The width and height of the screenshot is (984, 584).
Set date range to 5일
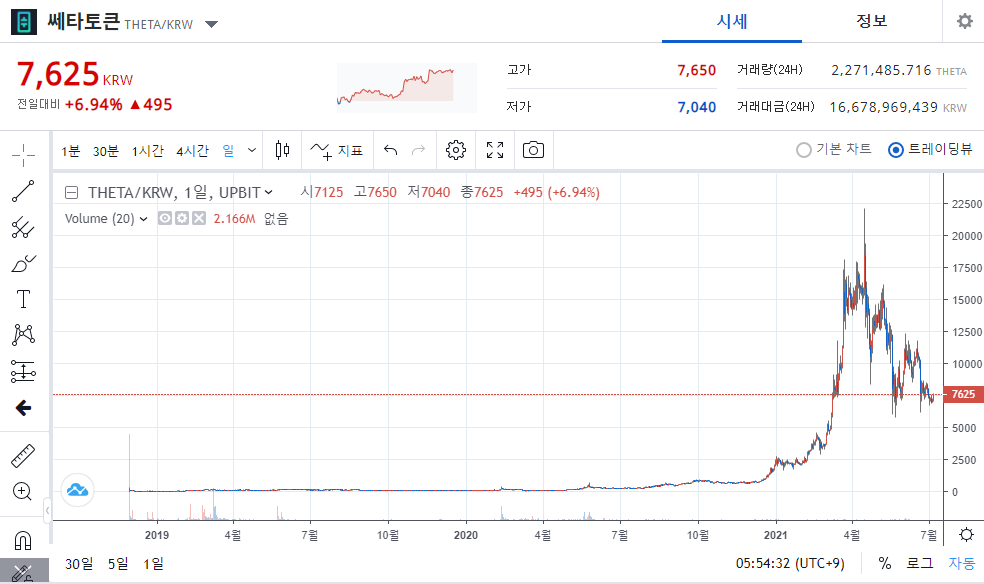pos(118,564)
